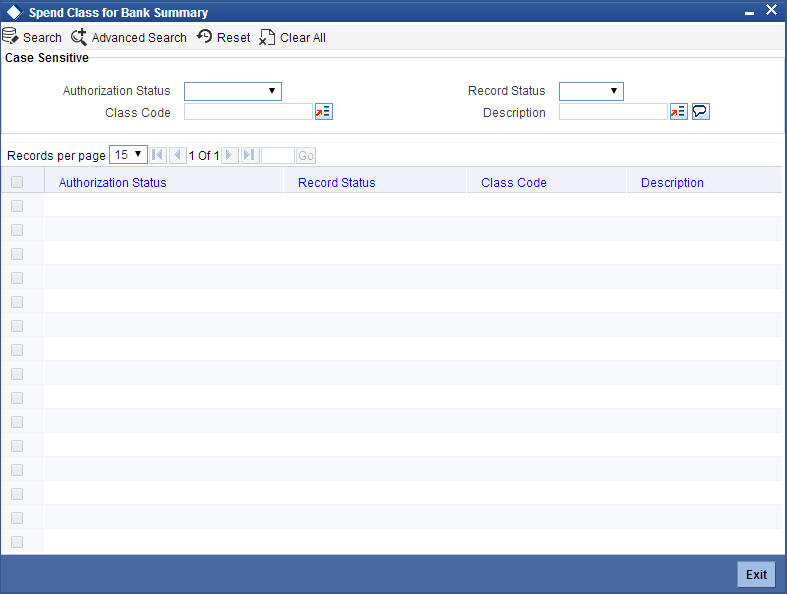Click the '1 Of 1' page indicator

point(204,156)
